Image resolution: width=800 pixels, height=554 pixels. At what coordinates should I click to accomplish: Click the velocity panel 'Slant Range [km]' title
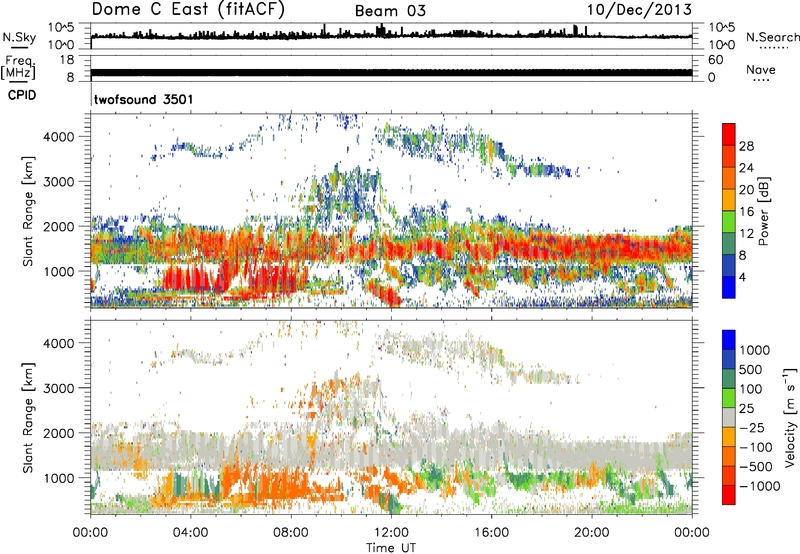(28, 417)
